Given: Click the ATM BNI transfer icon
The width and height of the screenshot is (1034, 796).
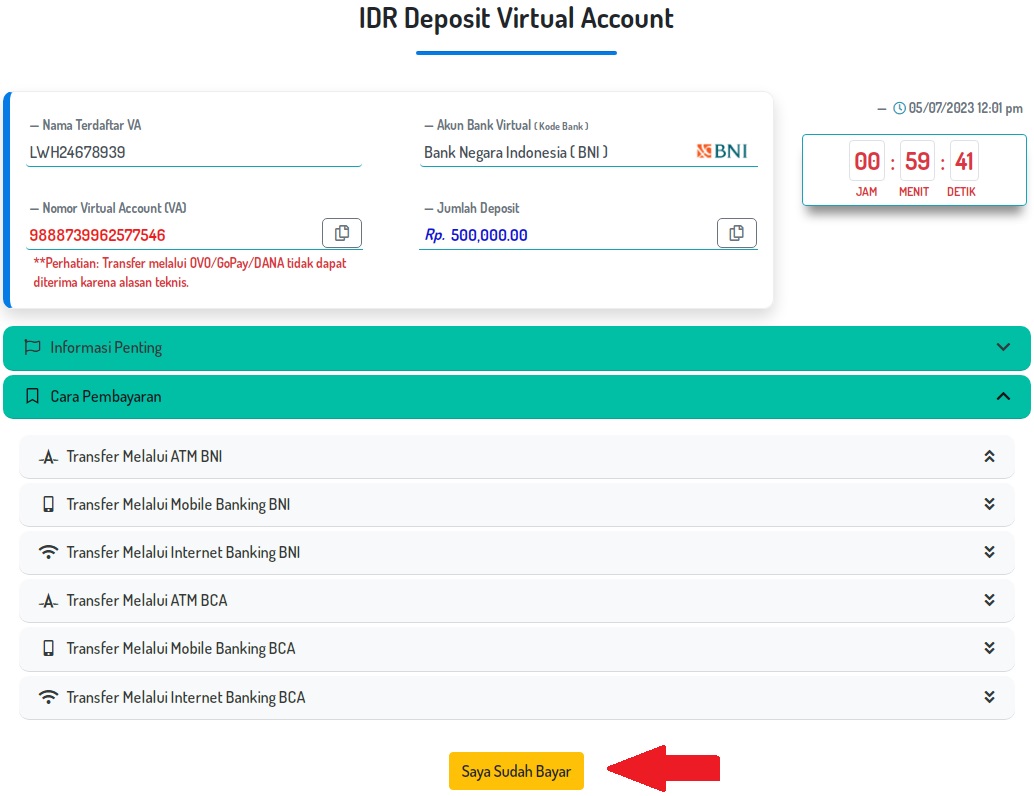Looking at the screenshot, I should [x=48, y=457].
